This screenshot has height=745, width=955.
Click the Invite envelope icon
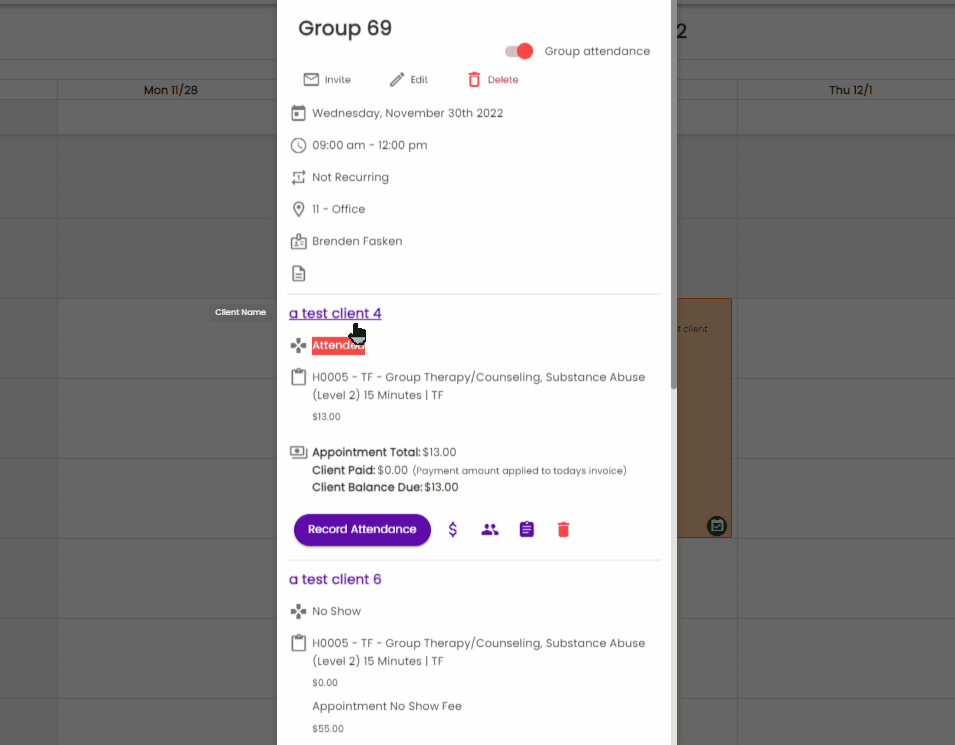(311, 80)
